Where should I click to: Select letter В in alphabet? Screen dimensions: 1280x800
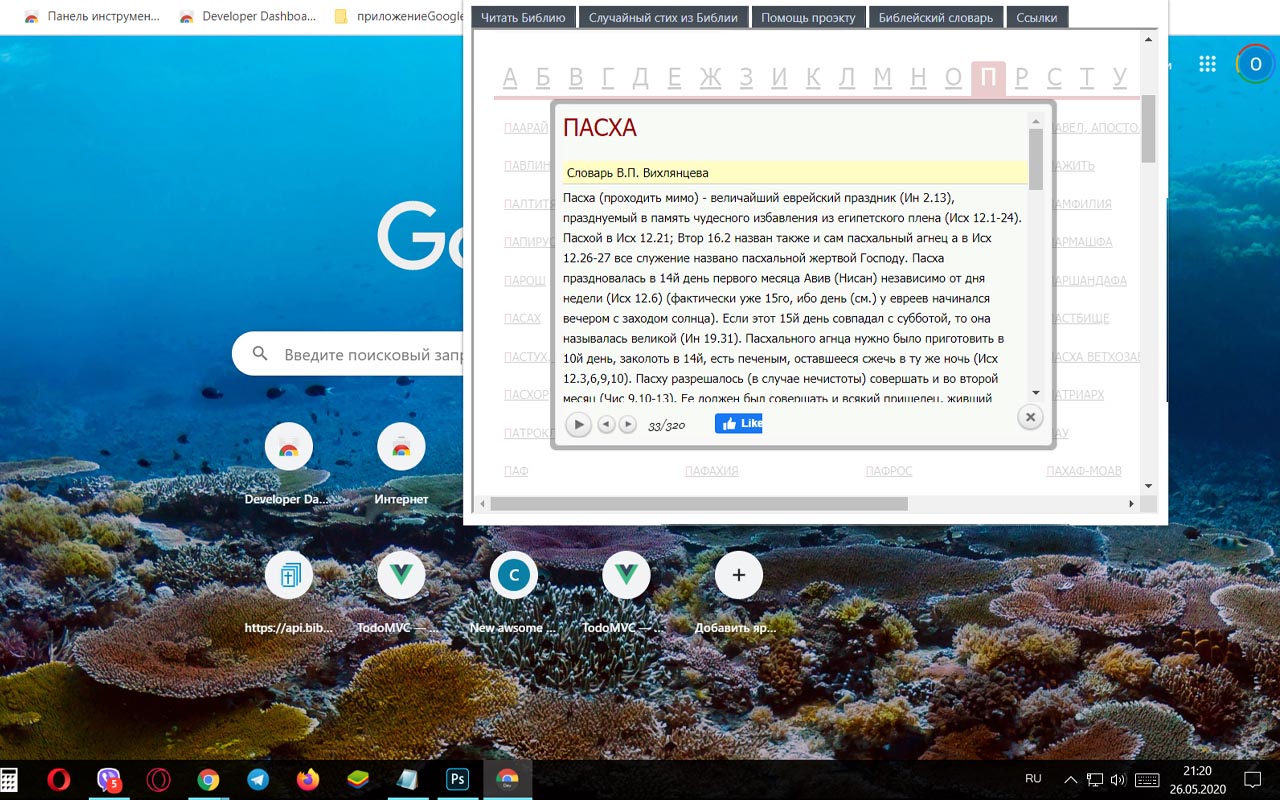pos(576,78)
